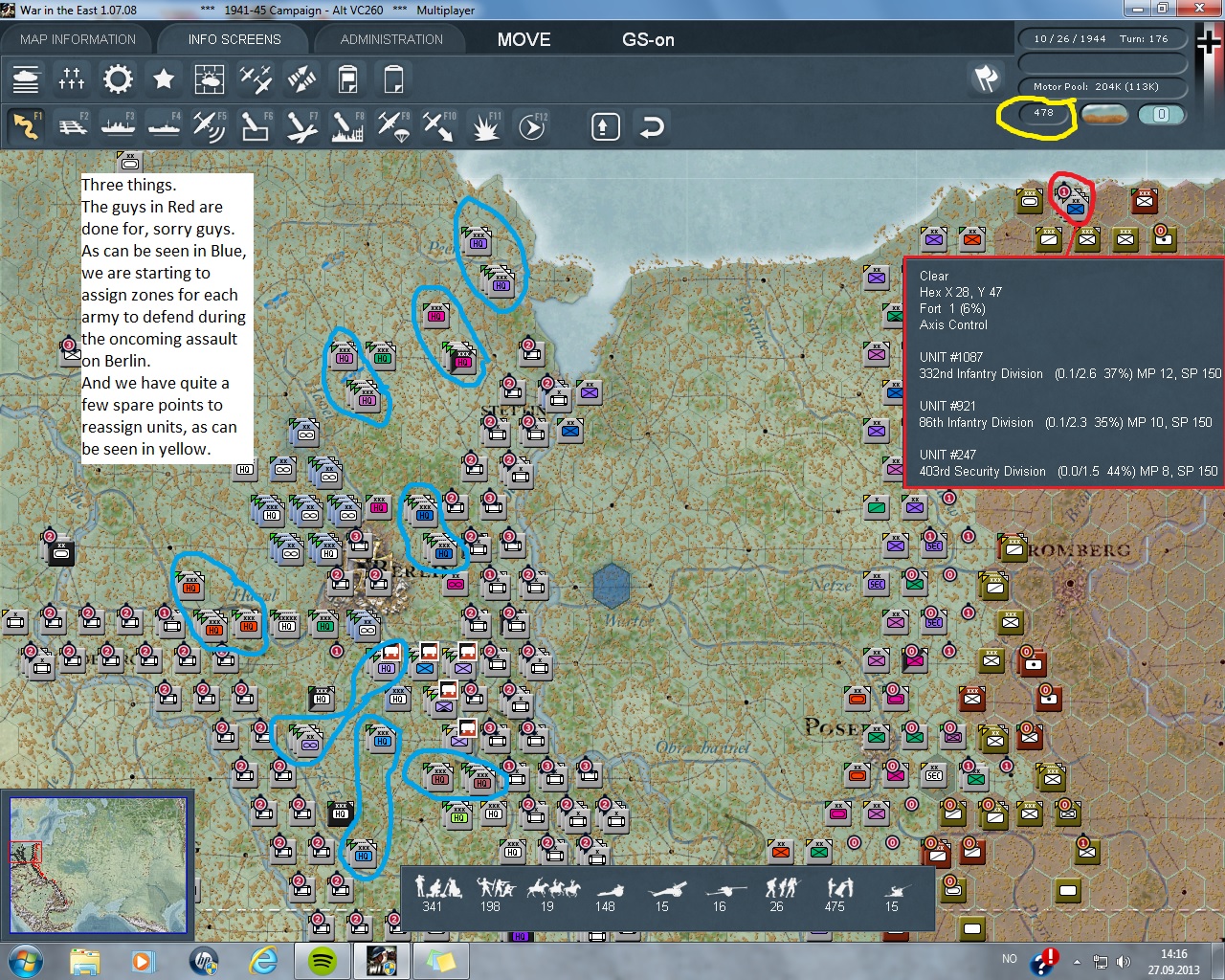Activate F5 air recon mode
The height and width of the screenshot is (980, 1225).
pos(209,126)
